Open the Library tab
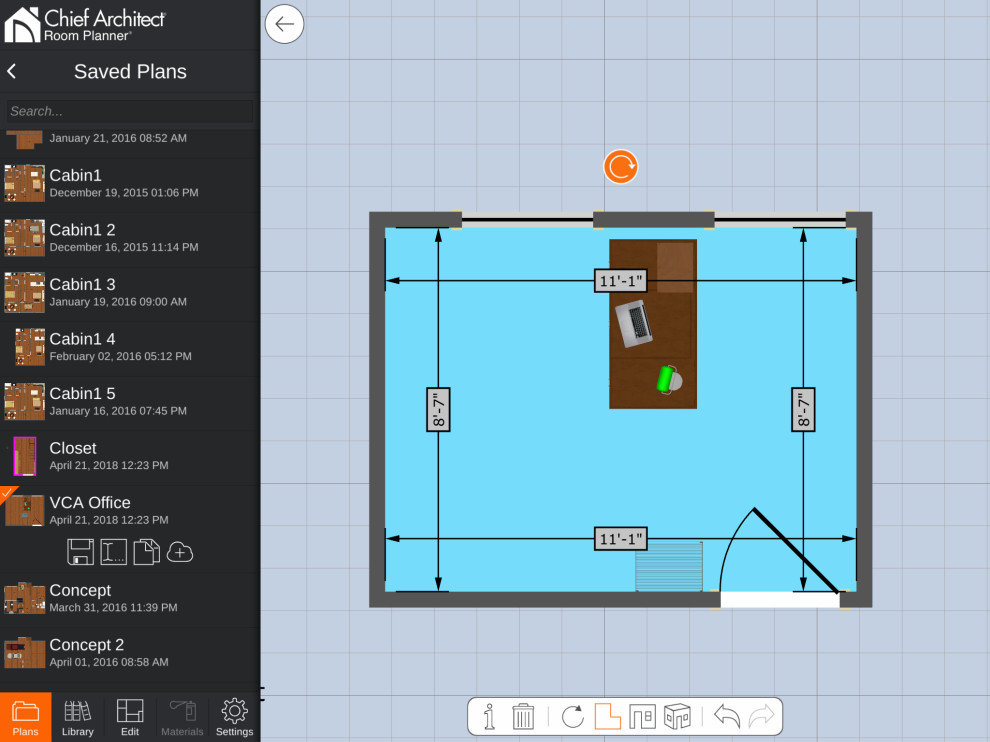Screen dimensions: 990x742 pyautogui.click(x=78, y=717)
